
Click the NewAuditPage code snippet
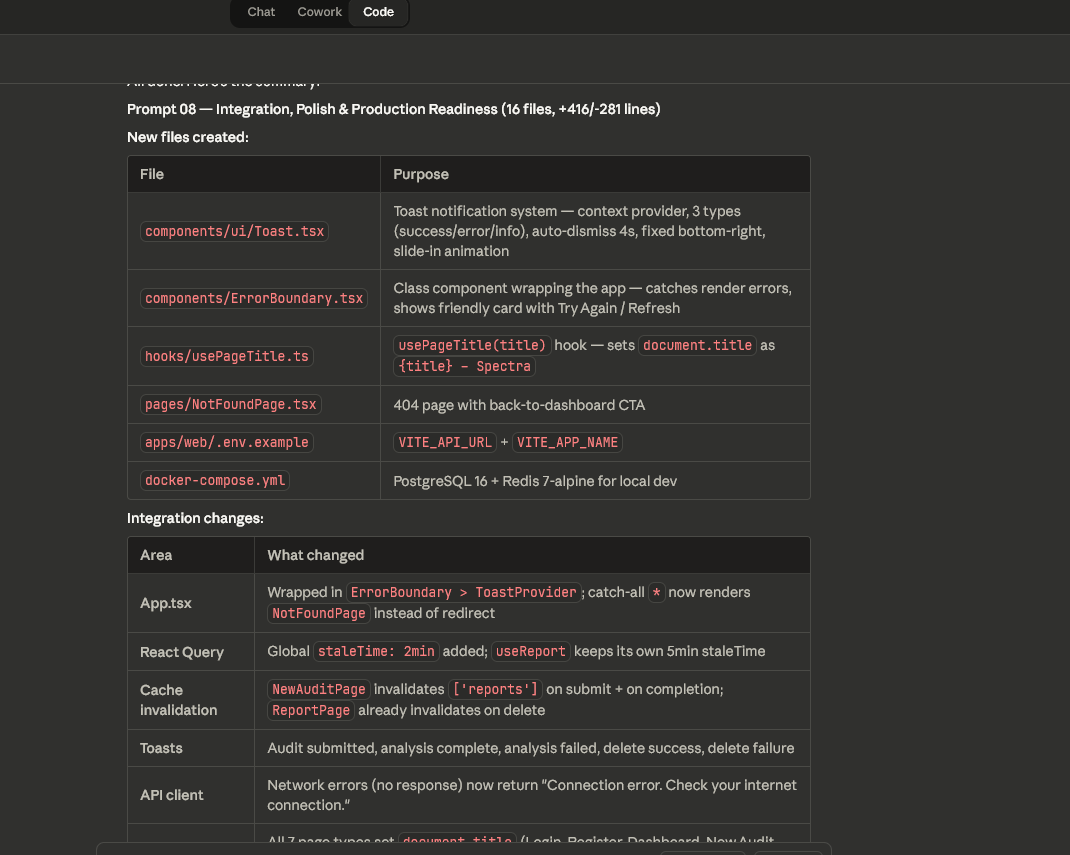[x=319, y=689]
